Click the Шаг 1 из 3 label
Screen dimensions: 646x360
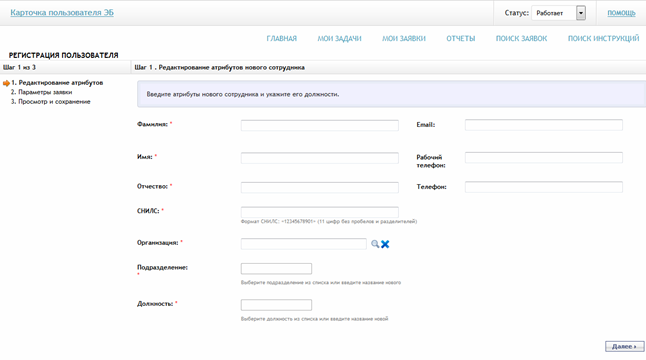(19, 67)
